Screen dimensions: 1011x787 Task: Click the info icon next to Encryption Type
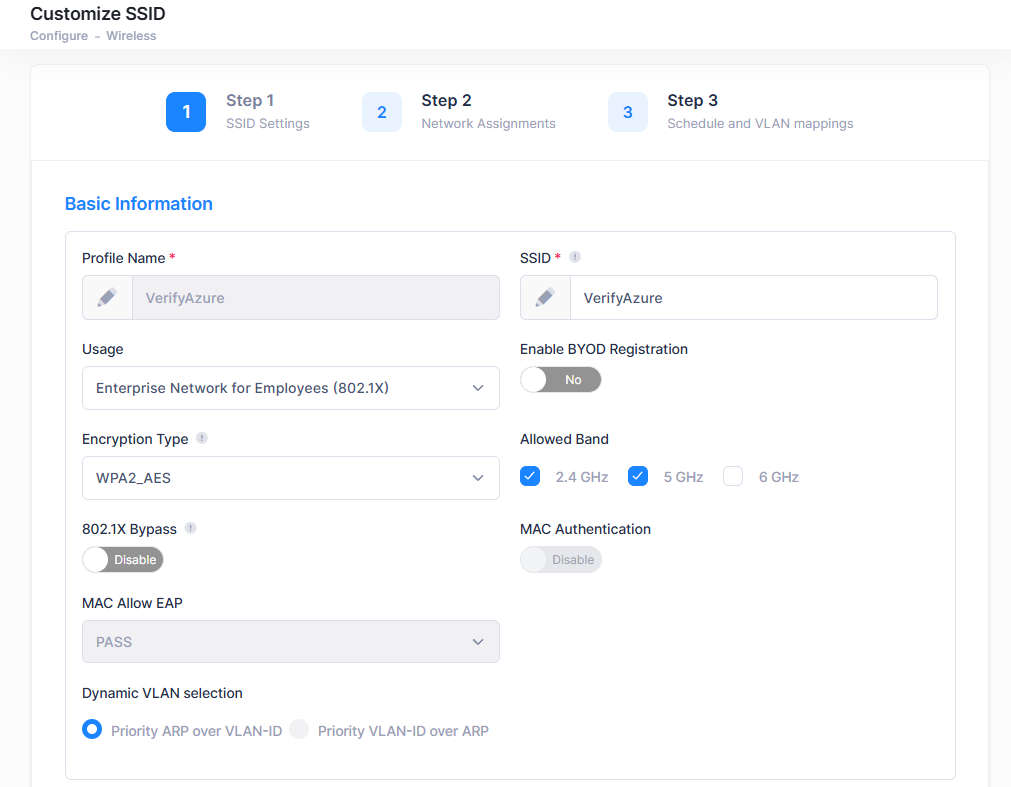click(202, 438)
